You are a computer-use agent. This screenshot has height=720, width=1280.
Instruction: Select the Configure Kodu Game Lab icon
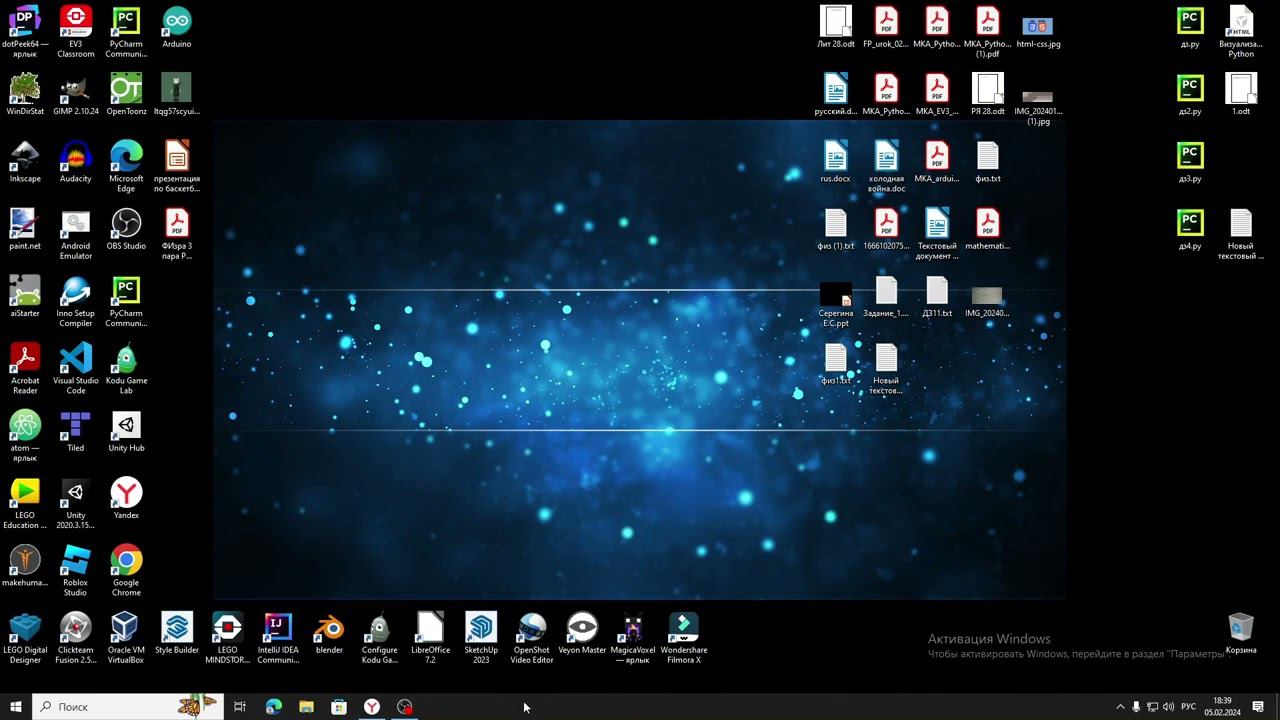coord(379,637)
